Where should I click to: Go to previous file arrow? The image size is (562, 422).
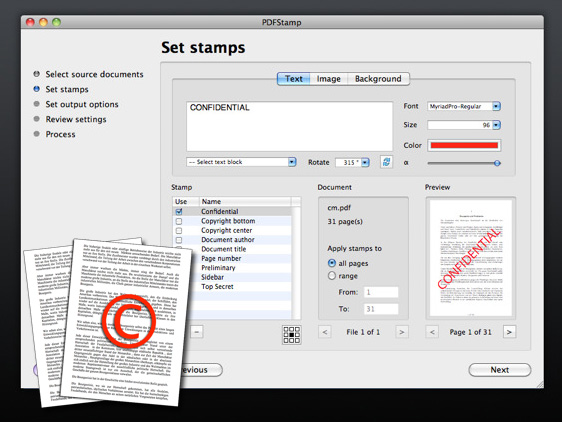[x=325, y=332]
